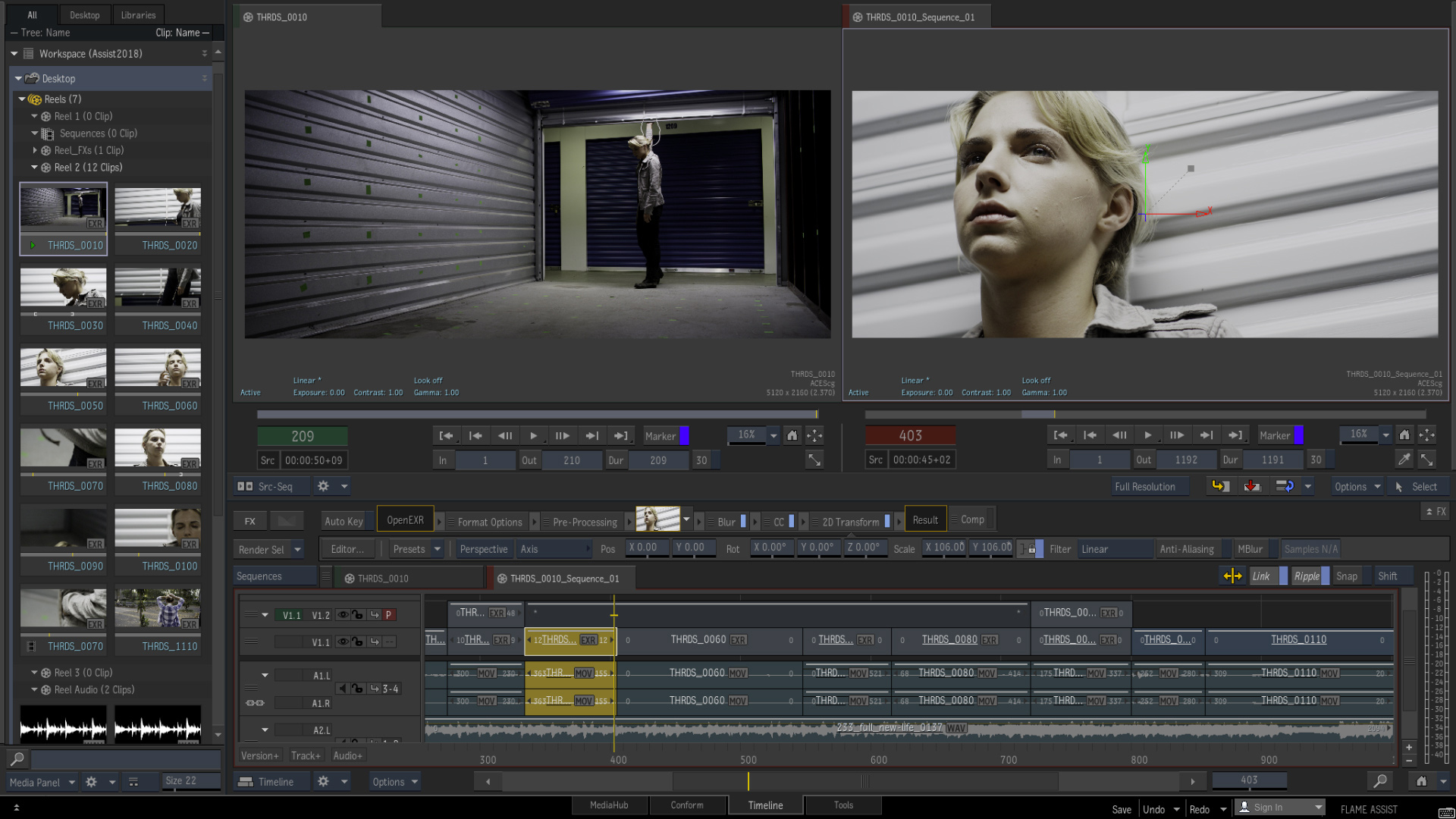
Task: Click the Snap button on timeline
Action: click(x=1347, y=576)
